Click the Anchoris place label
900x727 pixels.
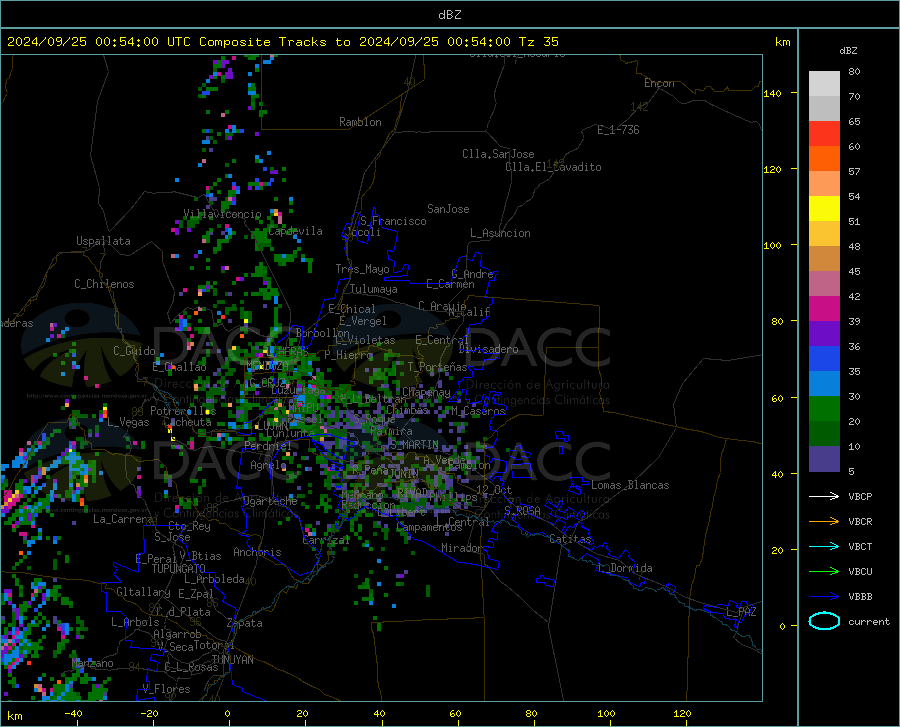[x=257, y=552]
